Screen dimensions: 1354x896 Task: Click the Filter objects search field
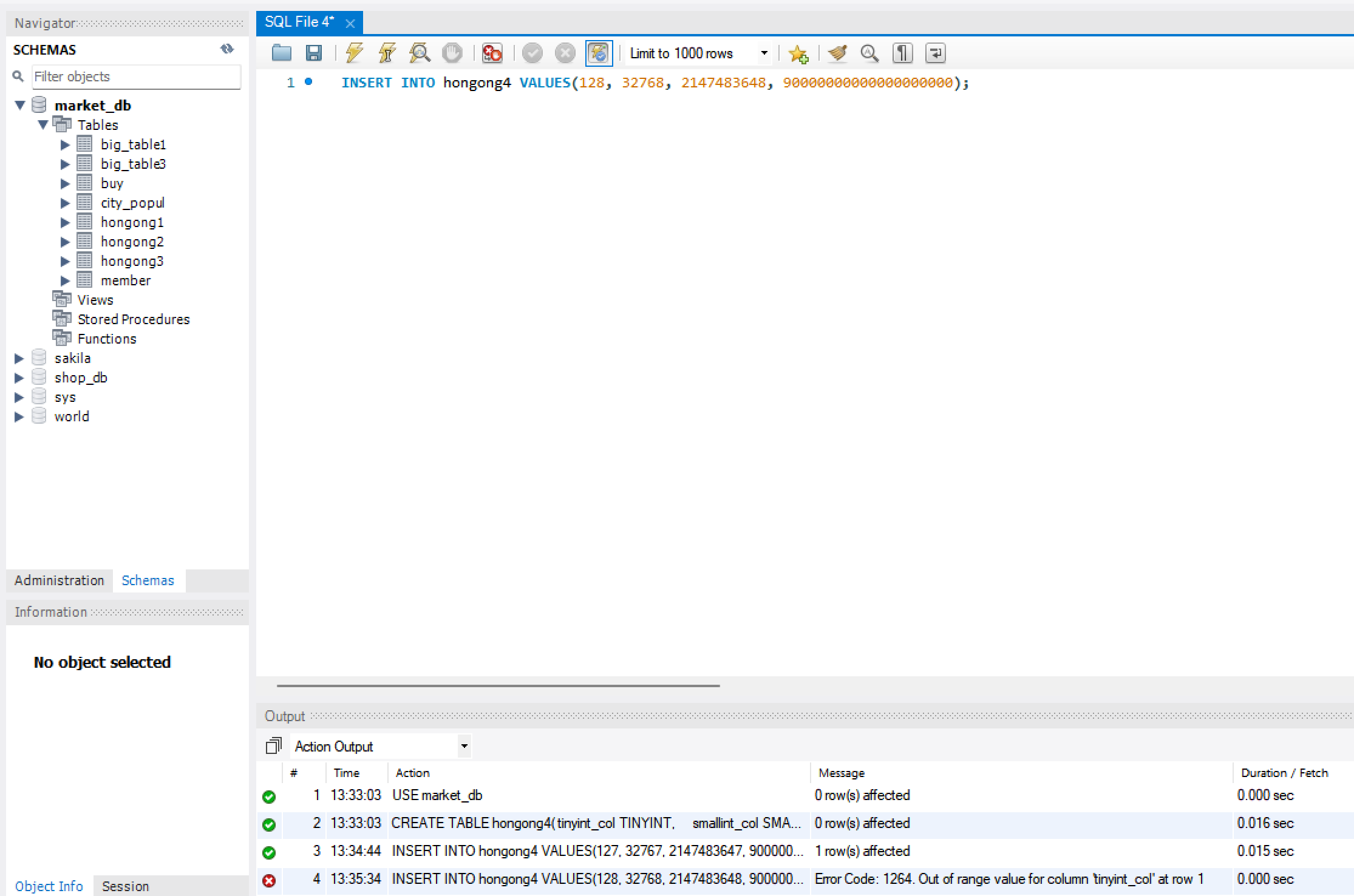[x=136, y=76]
